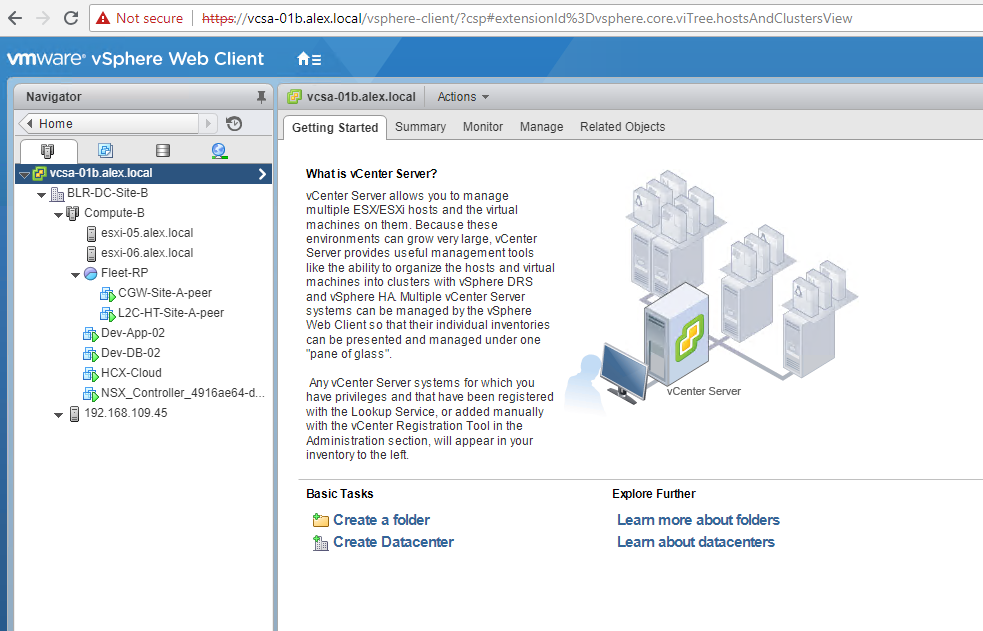Collapse the Compute-B cluster node
983x631 pixels.
59,214
